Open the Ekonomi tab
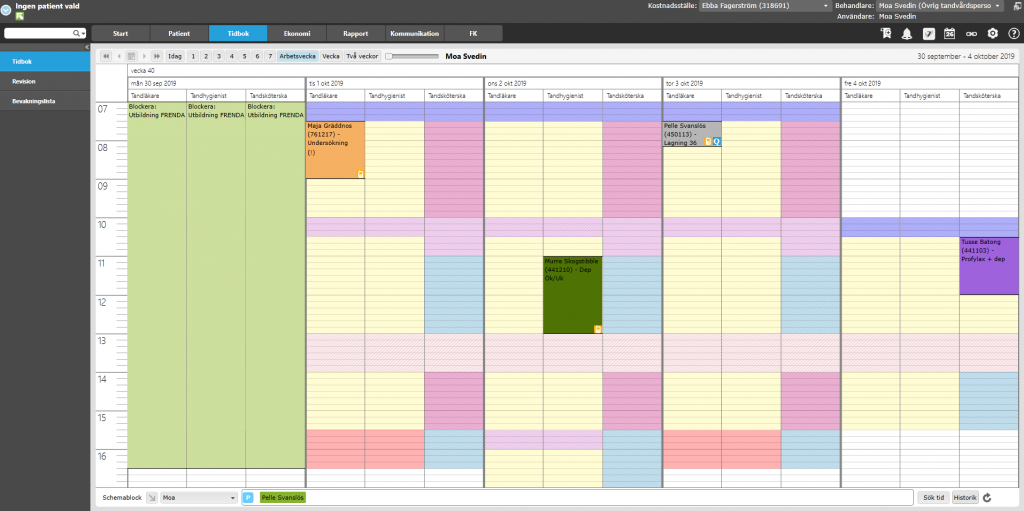The image size is (1024, 511). 296,33
